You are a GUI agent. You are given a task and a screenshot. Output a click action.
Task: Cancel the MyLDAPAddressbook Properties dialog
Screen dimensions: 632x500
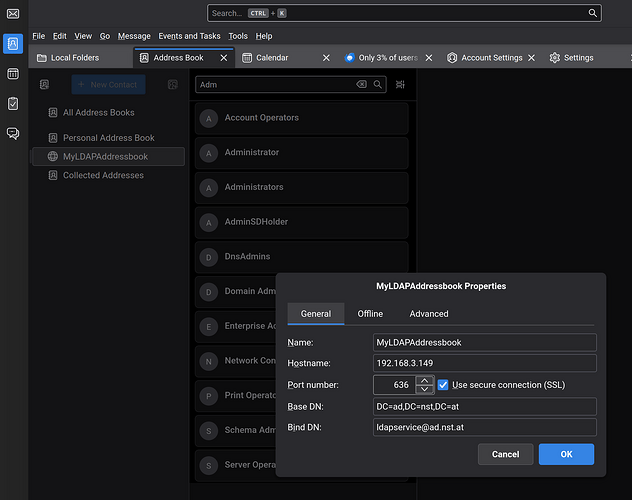[505, 454]
